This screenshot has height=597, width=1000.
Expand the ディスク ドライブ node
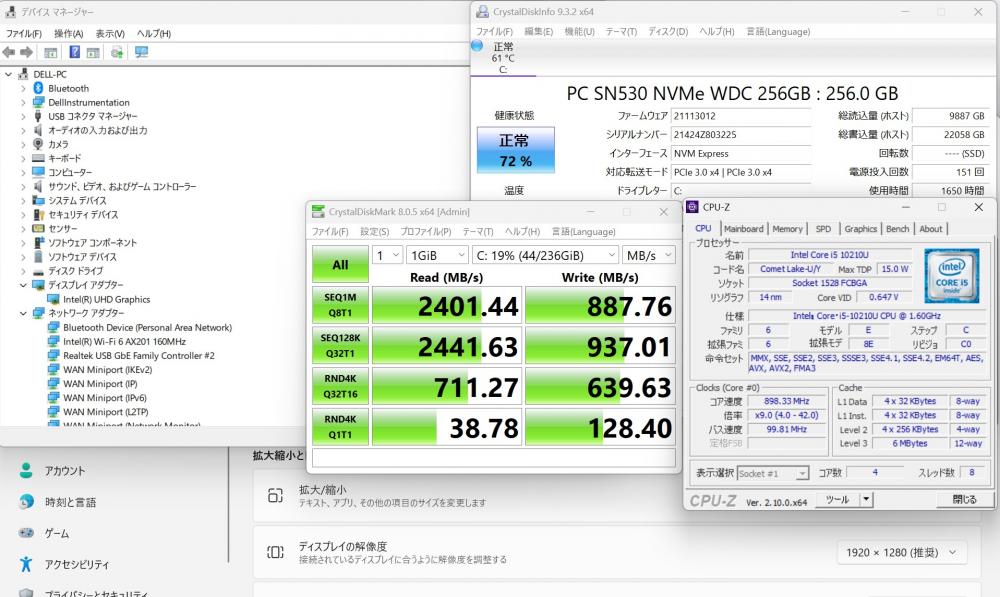coord(23,270)
